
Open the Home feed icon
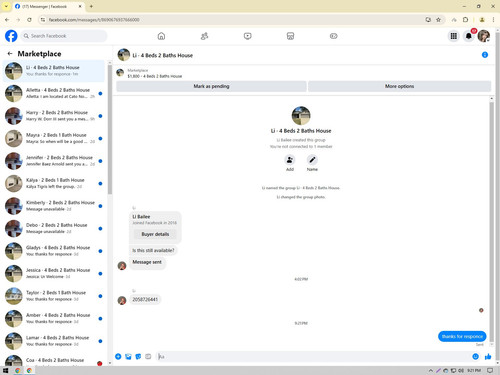pos(161,36)
